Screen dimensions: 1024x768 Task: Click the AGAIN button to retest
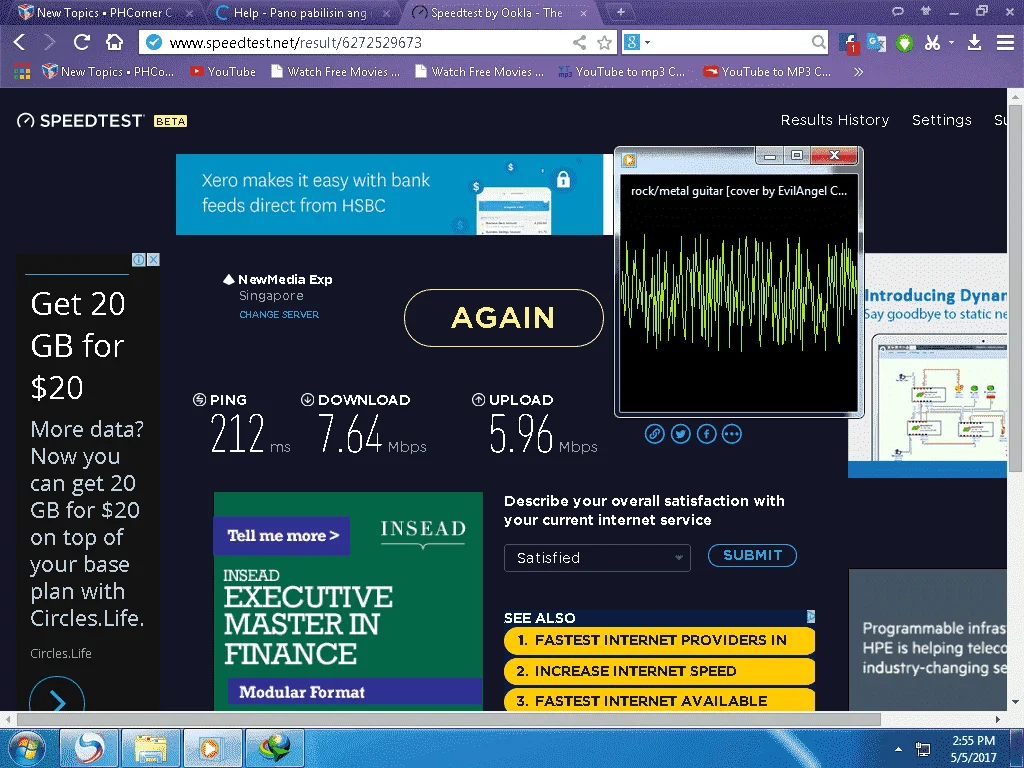click(504, 318)
